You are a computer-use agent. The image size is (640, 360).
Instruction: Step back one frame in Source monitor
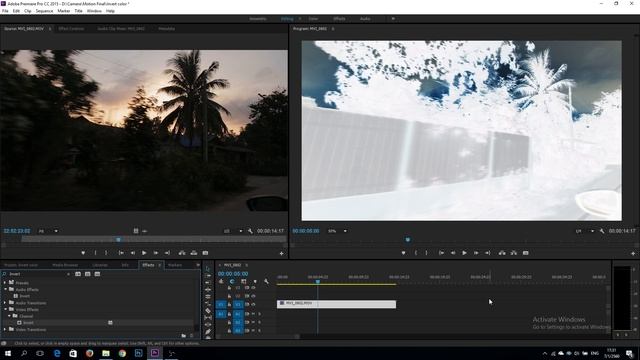133,253
